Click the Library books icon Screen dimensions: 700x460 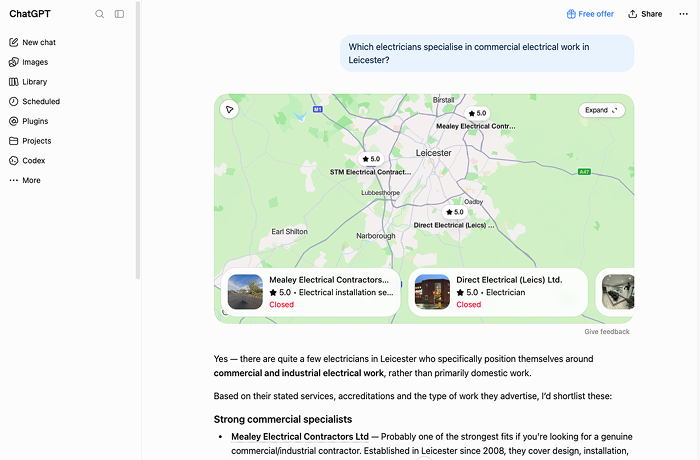[x=14, y=82]
